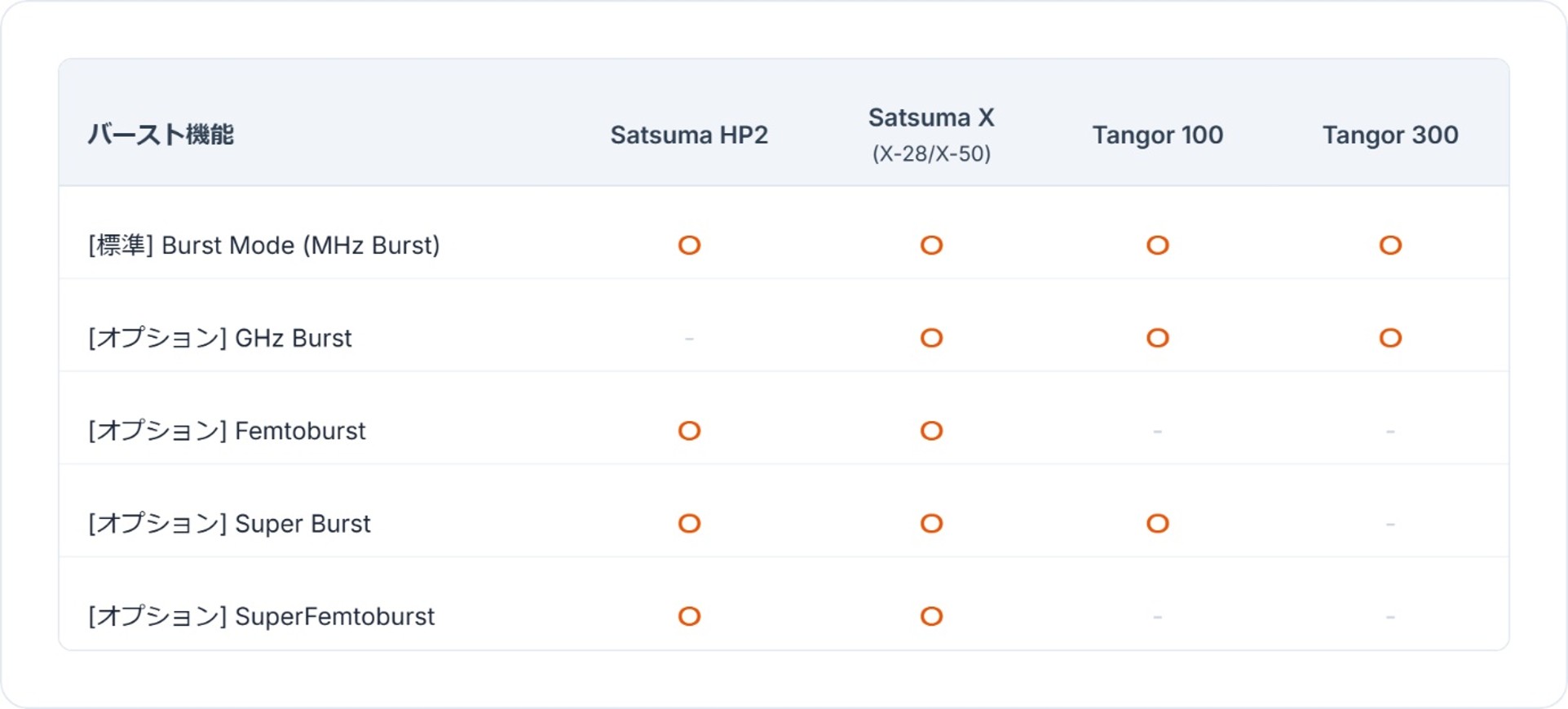Click the バースト機能 header label
Image resolution: width=1568 pixels, height=709 pixels.
[x=161, y=135]
